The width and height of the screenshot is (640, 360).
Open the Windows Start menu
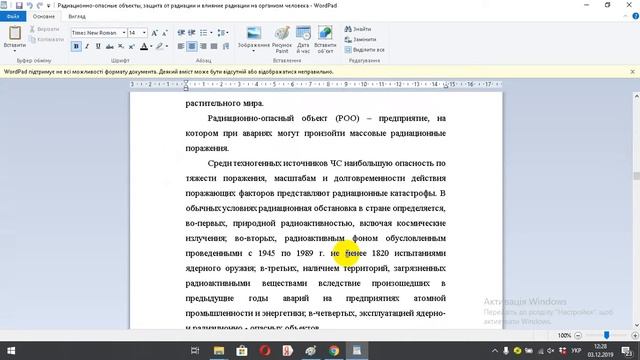(11, 351)
